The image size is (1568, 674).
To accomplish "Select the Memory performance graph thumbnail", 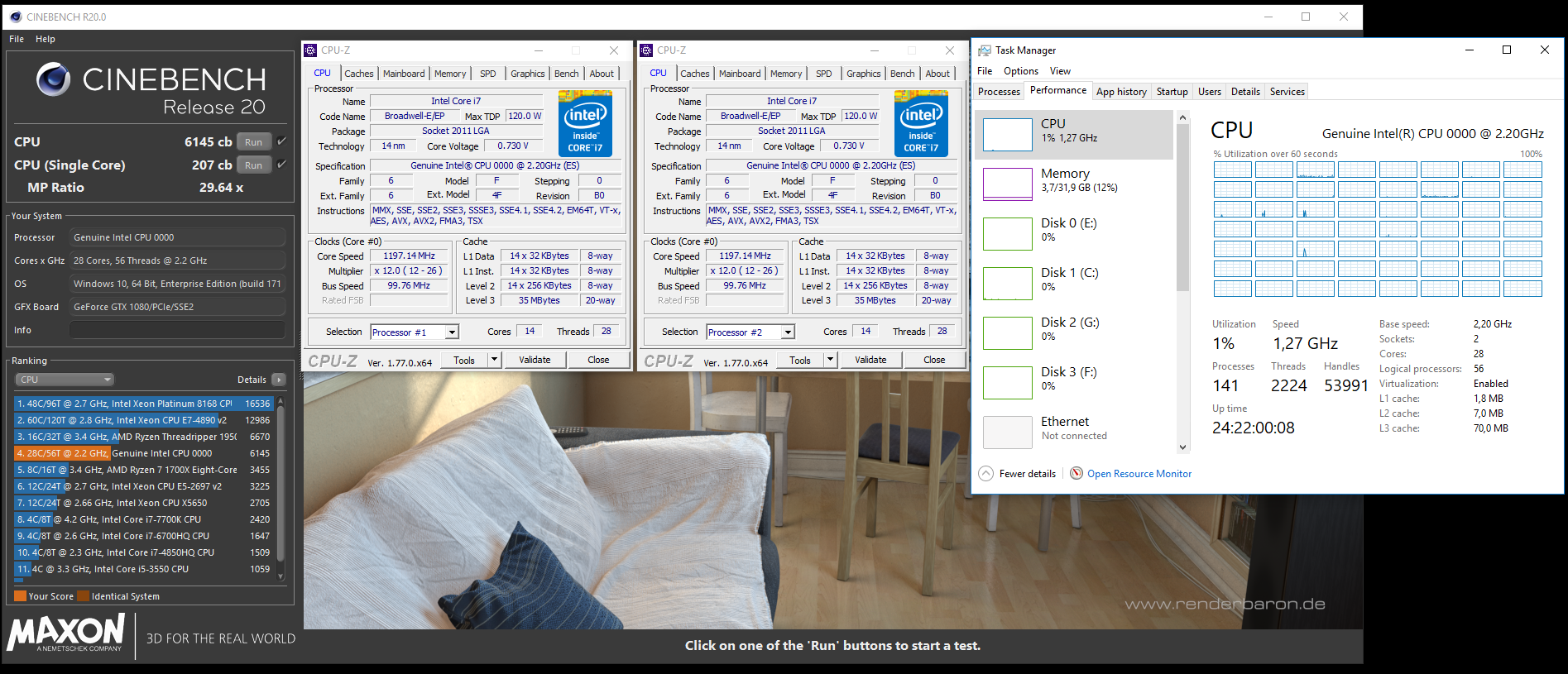I will tap(1007, 184).
